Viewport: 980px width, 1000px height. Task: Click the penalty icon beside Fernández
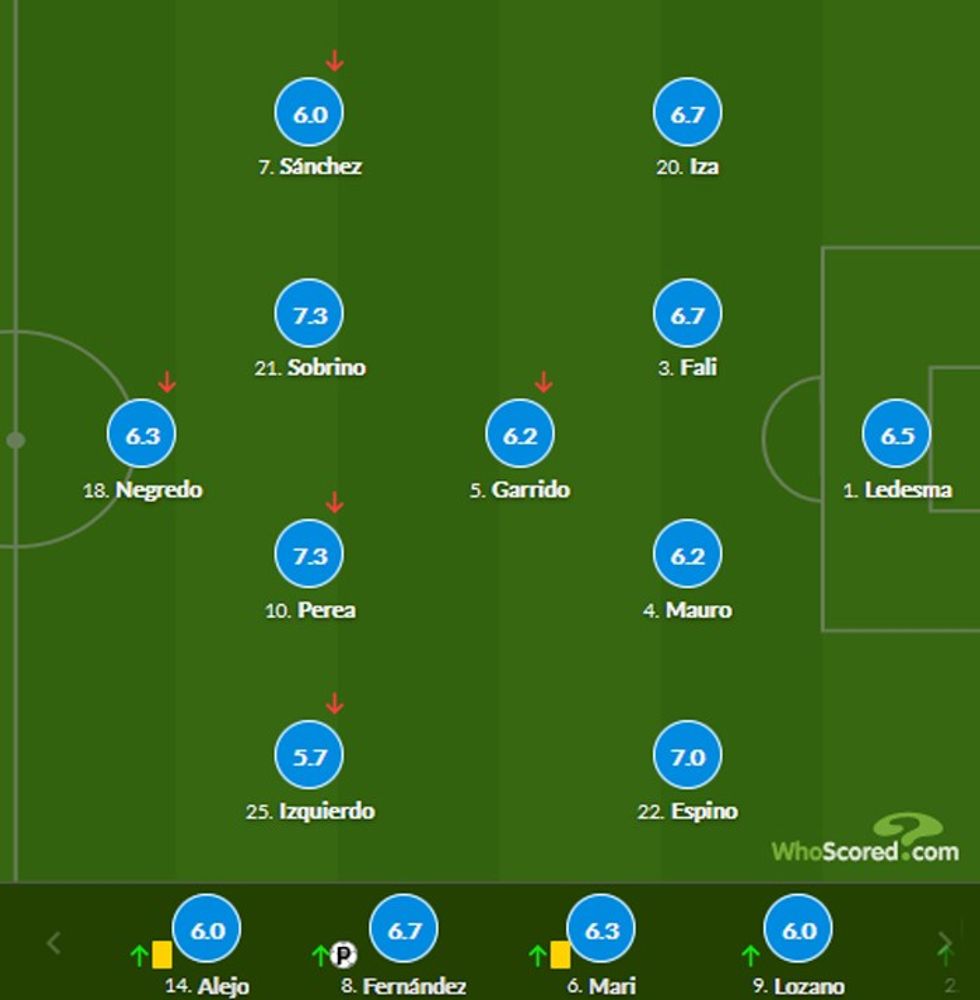pyautogui.click(x=344, y=955)
